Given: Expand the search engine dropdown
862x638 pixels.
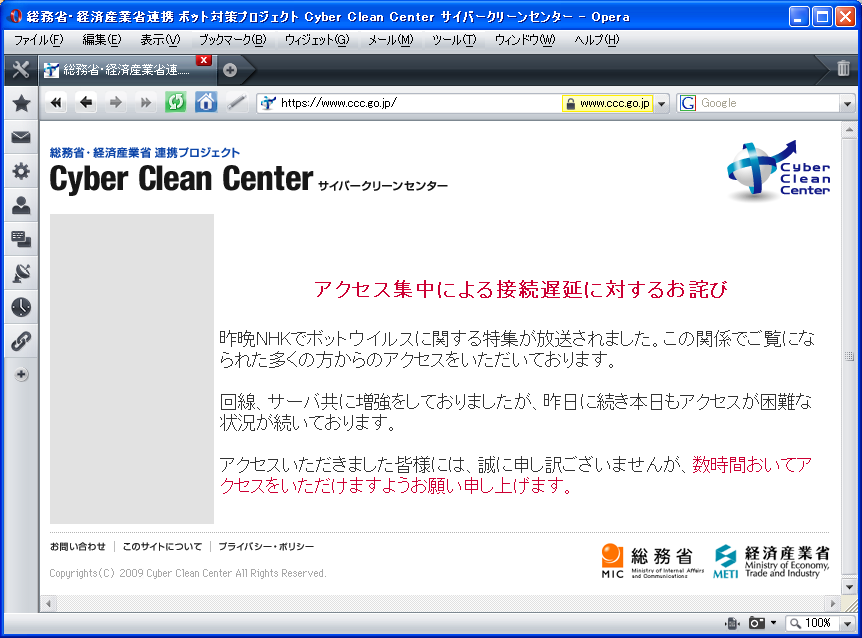Looking at the screenshot, I should (847, 103).
